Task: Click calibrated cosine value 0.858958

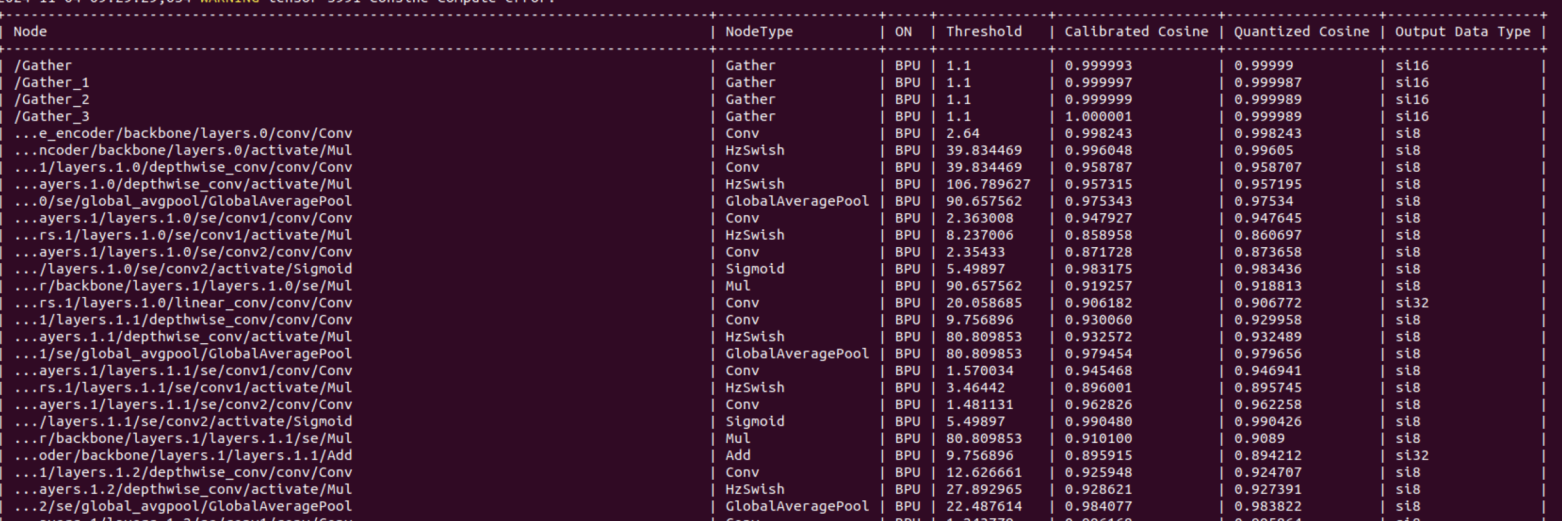Action: click(x=1097, y=235)
